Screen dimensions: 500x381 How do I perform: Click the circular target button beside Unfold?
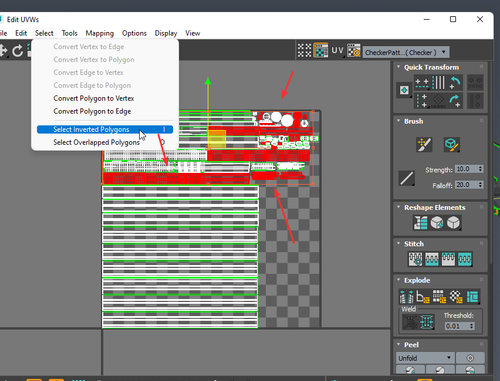pos(470,358)
